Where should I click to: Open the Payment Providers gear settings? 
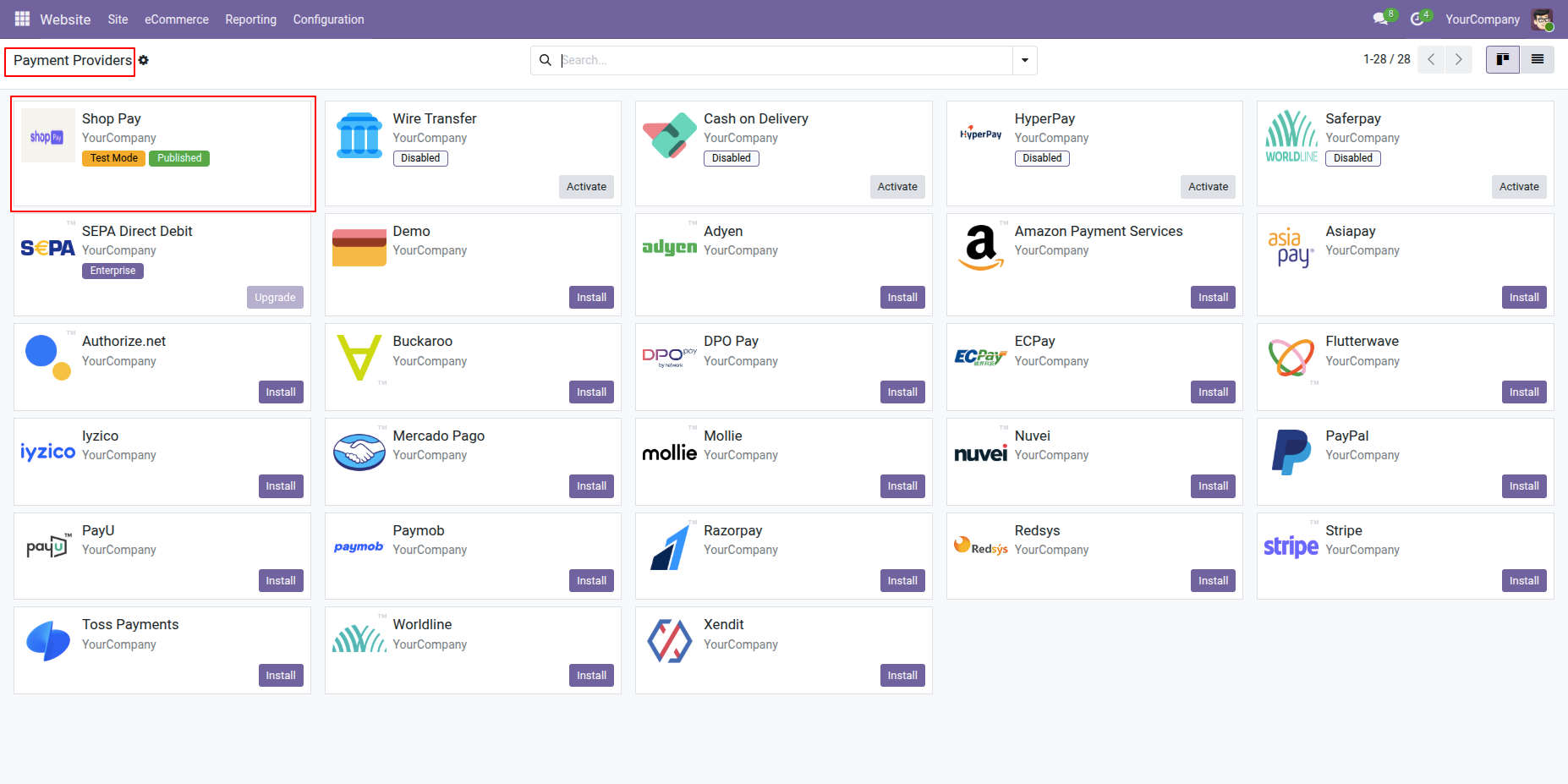point(144,60)
